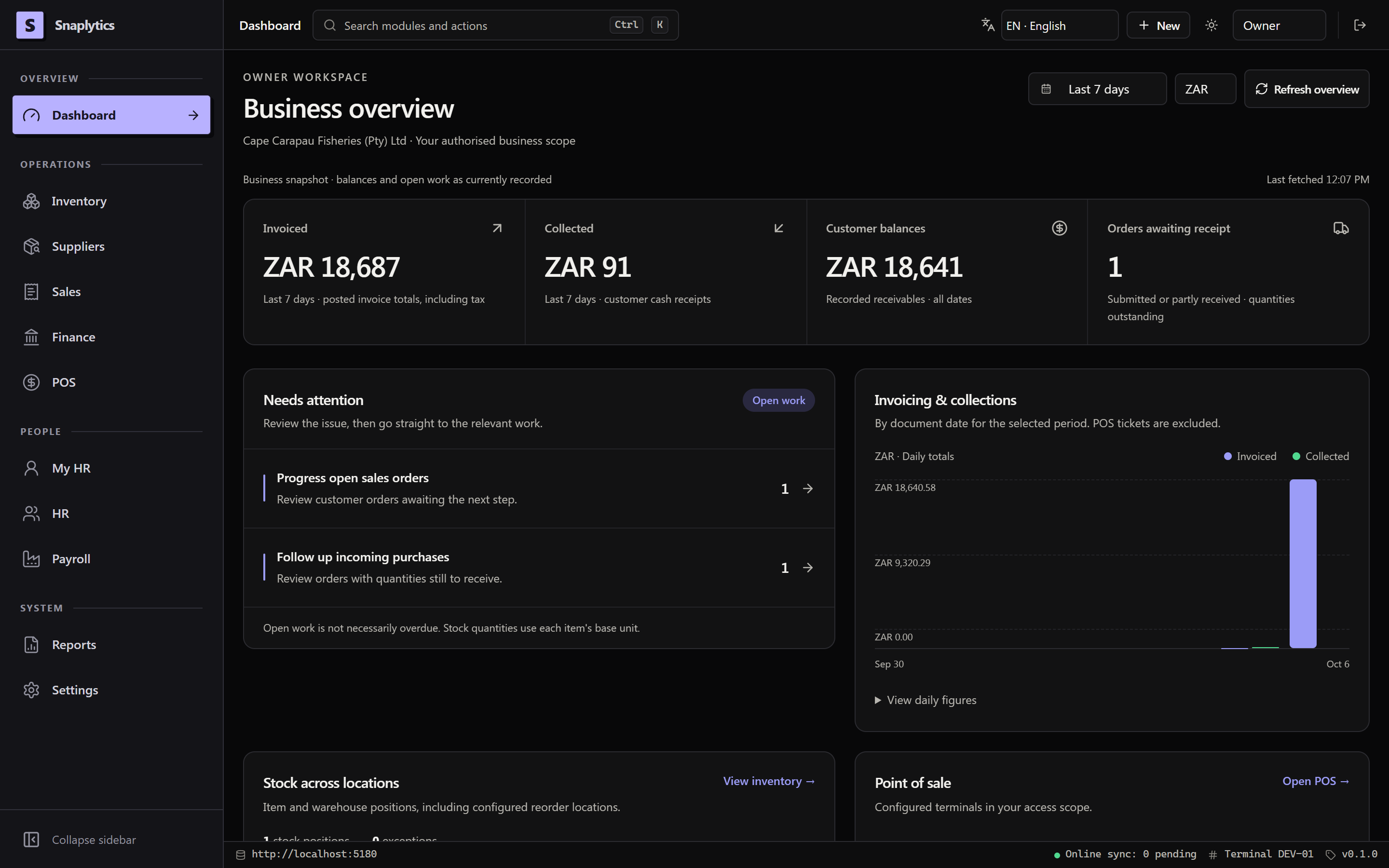
Task: Click the Invoiced card up-right arrow icon
Action: (x=497, y=228)
